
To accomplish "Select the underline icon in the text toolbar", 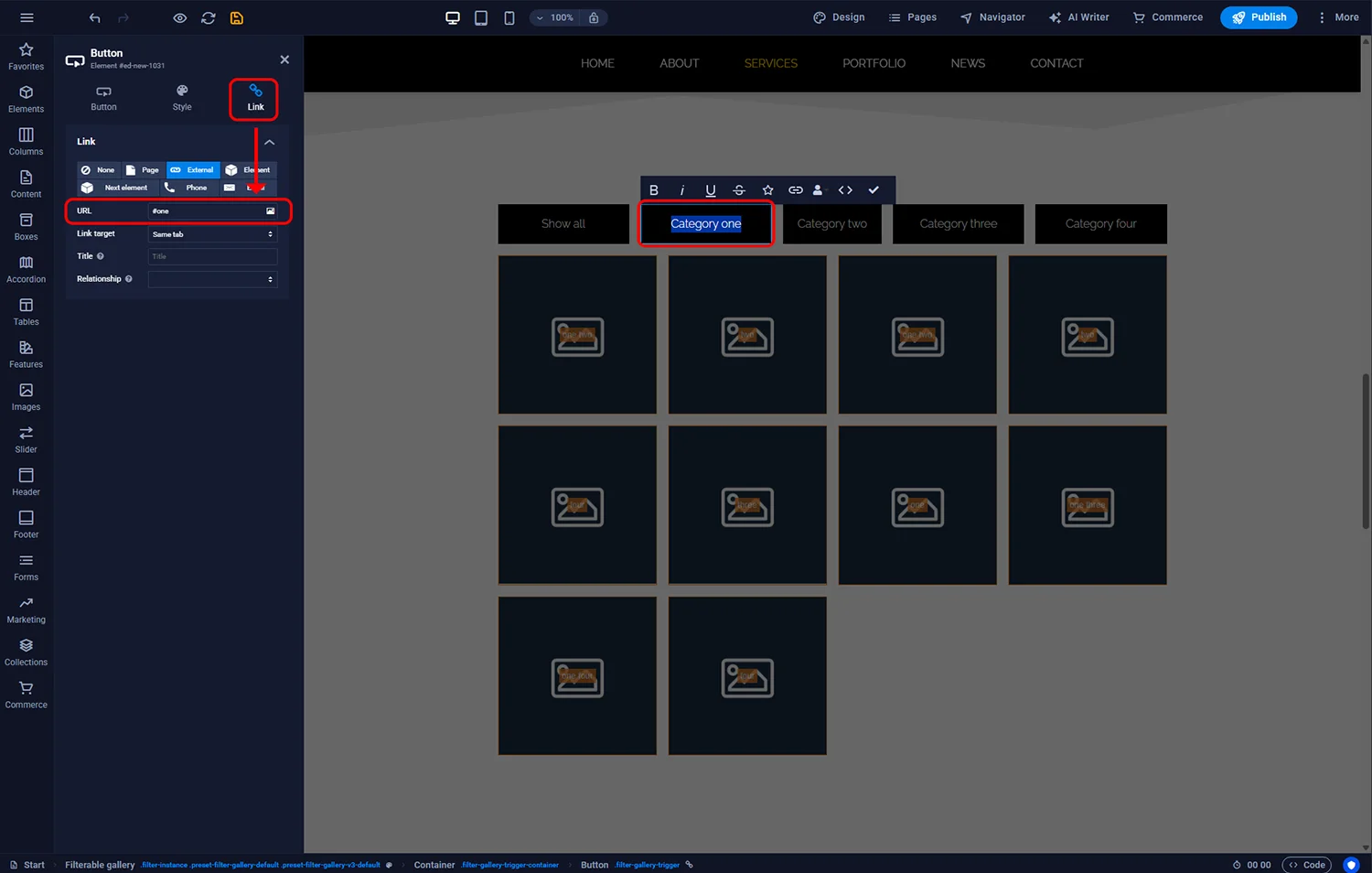I will coord(711,189).
